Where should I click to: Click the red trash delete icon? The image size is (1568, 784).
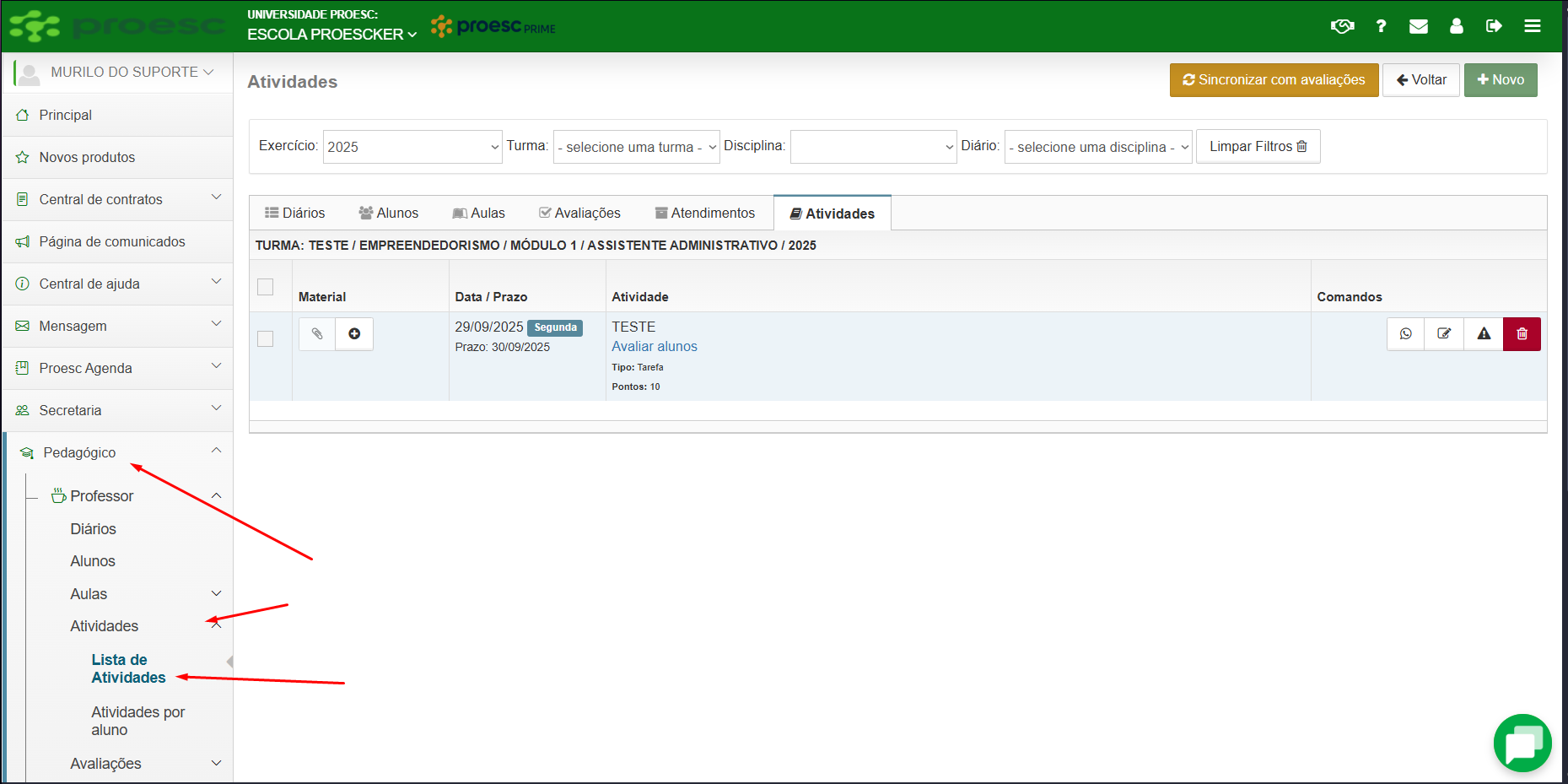[1522, 334]
